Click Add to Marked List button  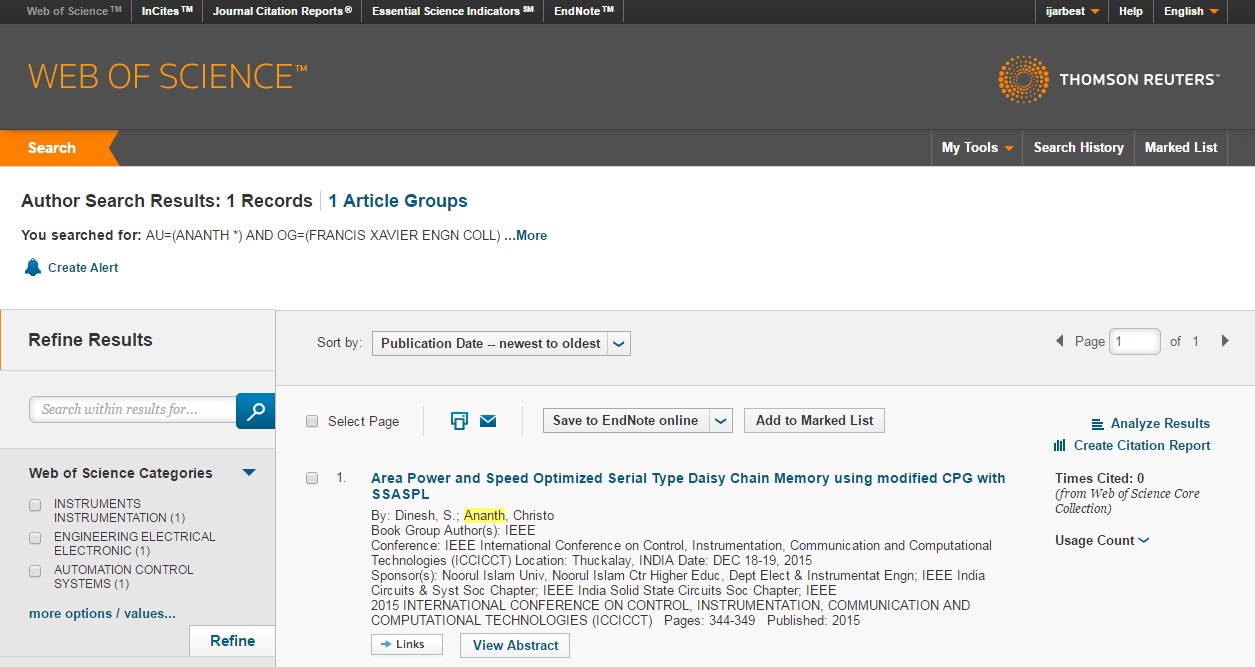(x=814, y=421)
